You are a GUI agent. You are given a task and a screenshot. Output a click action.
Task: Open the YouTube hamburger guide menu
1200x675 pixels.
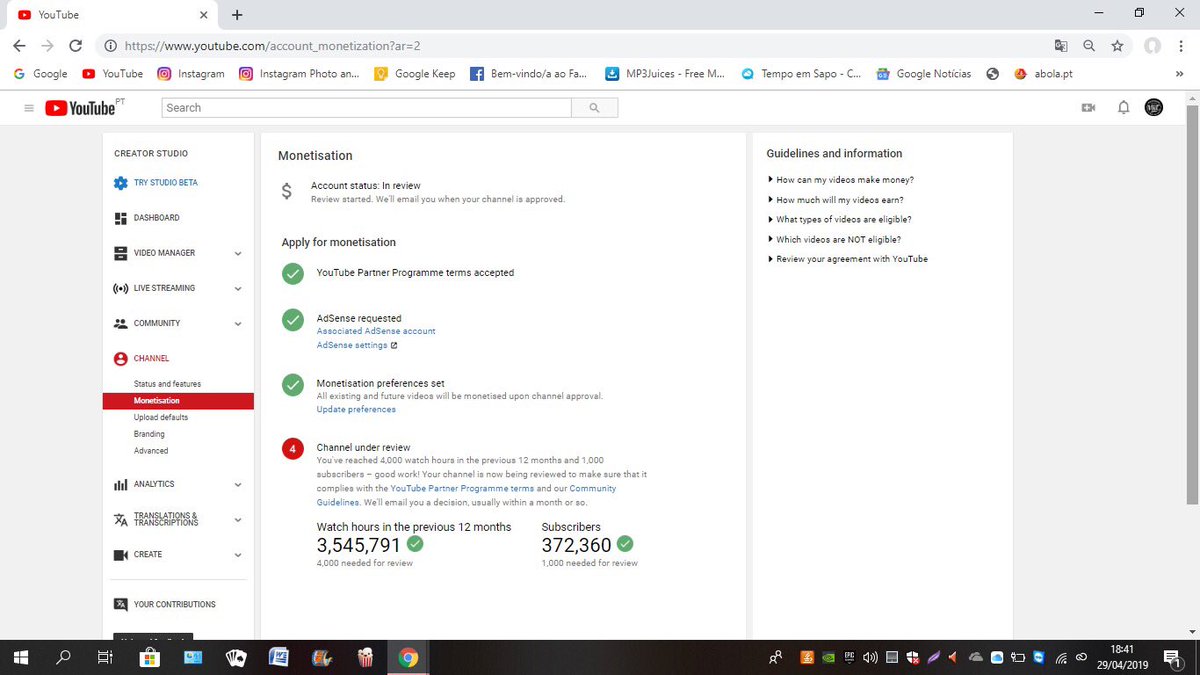(28, 108)
